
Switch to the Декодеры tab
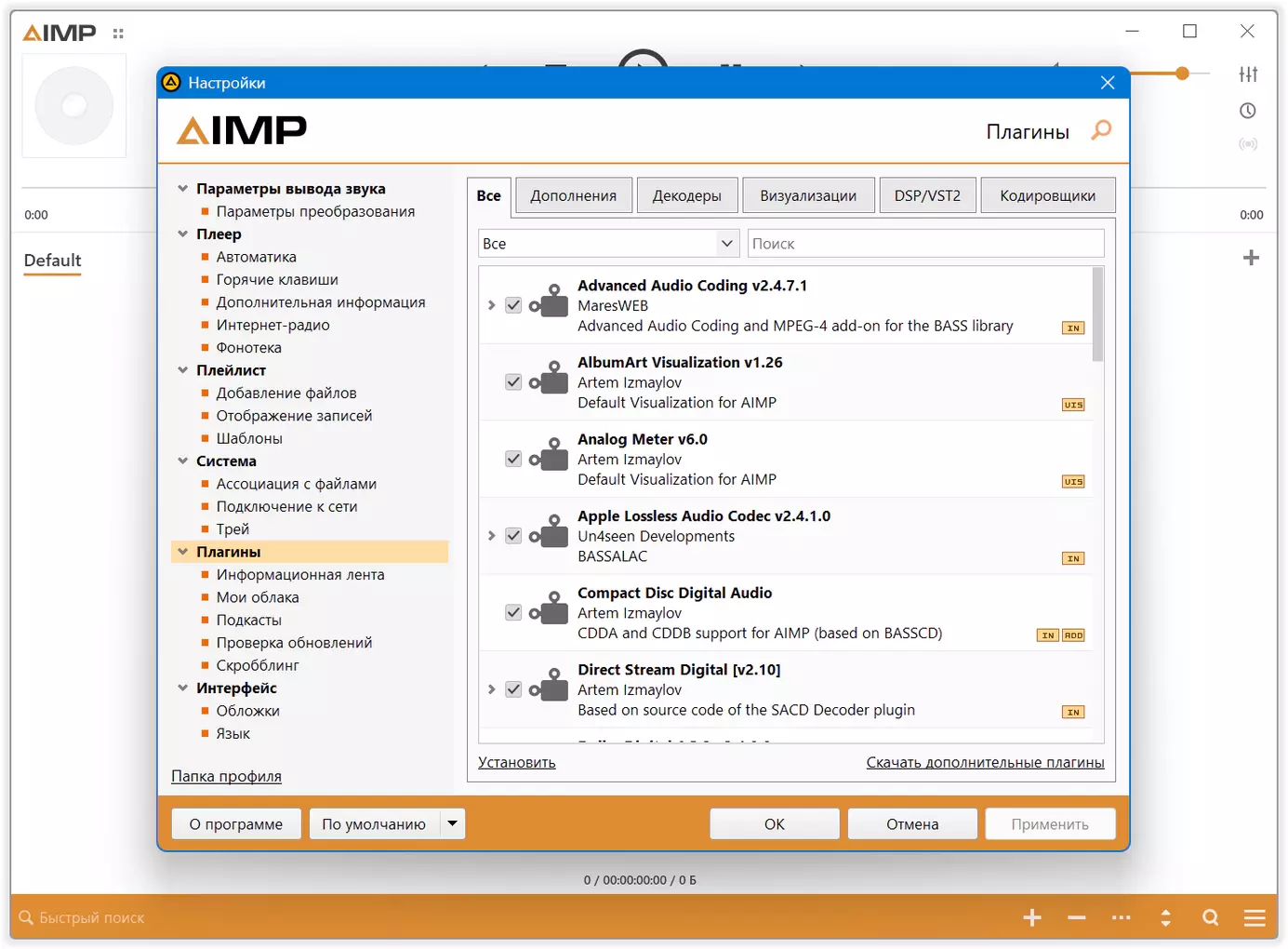pos(686,195)
